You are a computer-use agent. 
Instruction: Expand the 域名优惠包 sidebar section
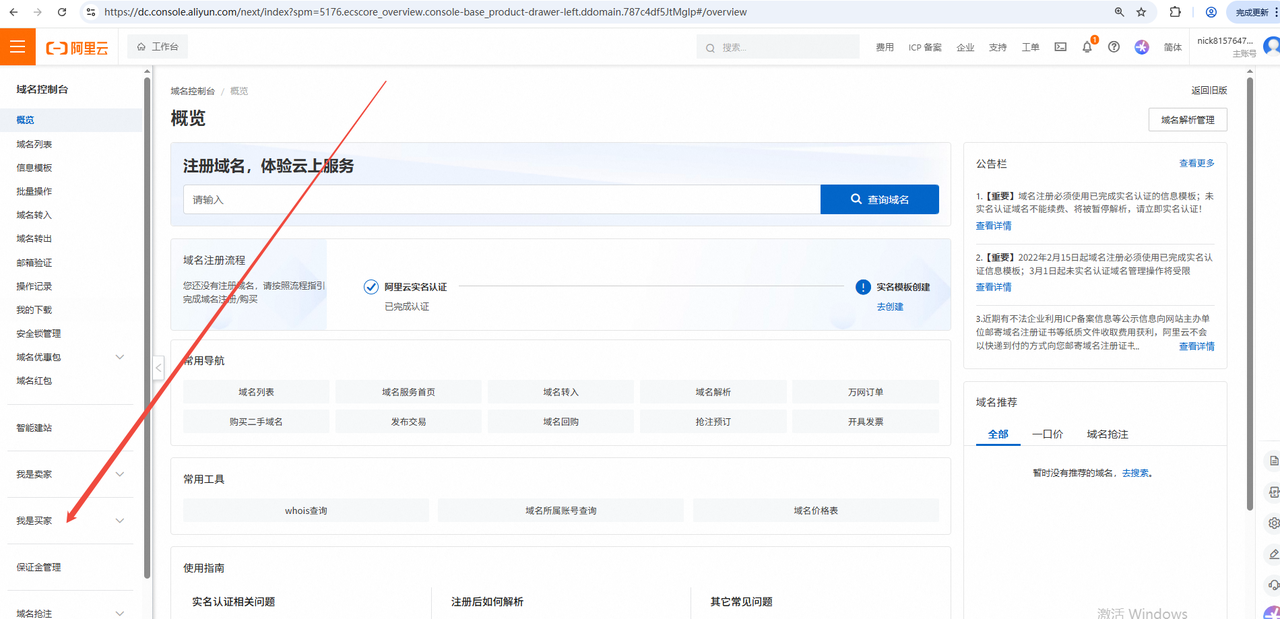120,357
